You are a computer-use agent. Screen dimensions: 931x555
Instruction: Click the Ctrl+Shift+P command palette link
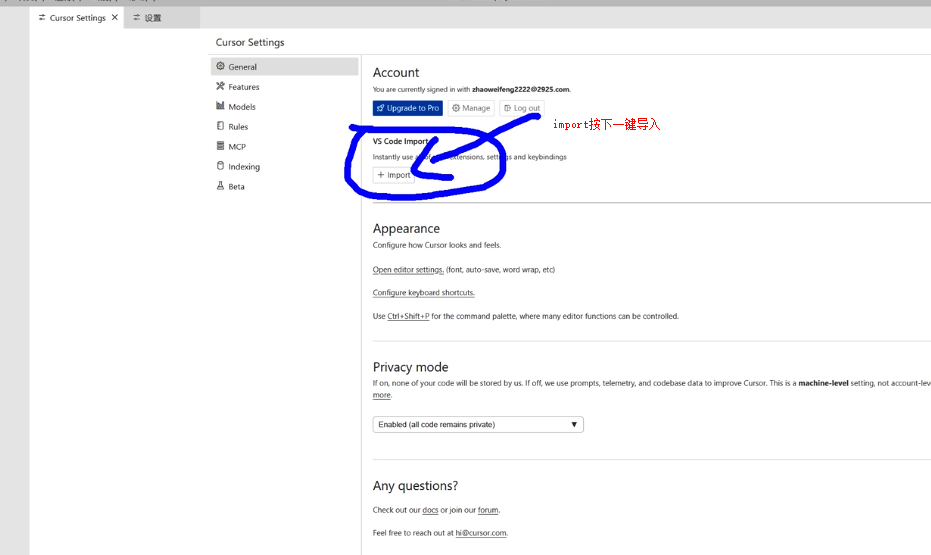pos(408,316)
